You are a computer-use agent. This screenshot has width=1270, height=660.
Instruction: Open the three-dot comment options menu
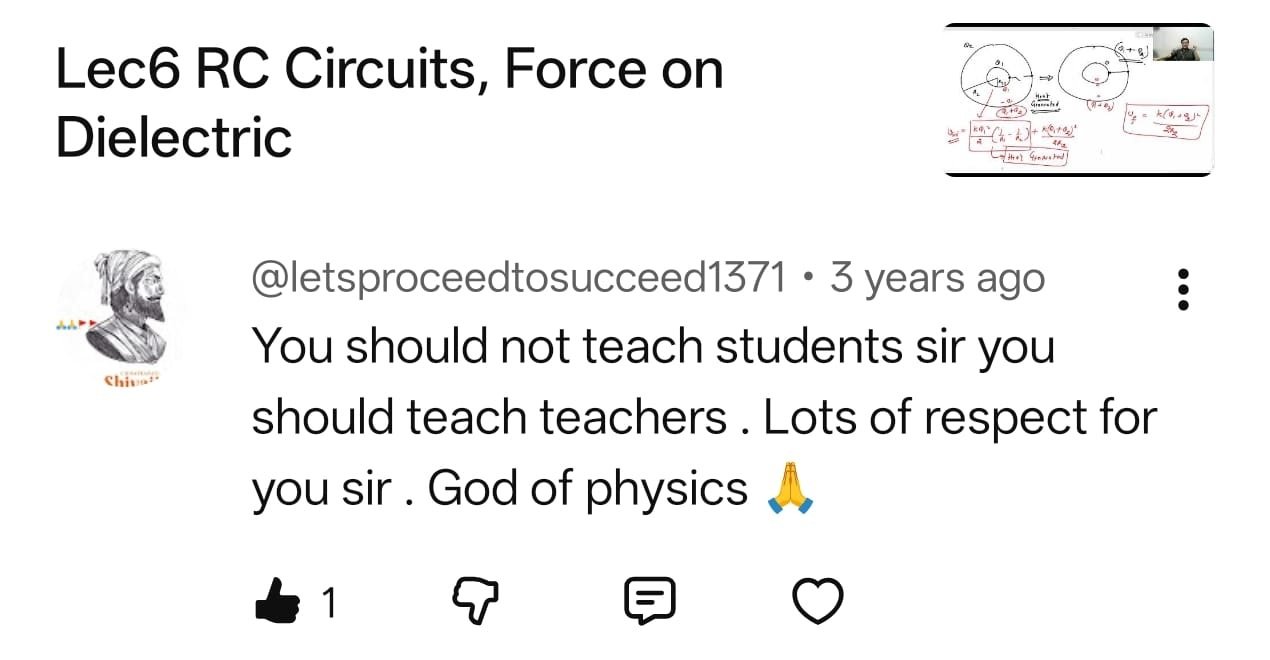click(1183, 290)
